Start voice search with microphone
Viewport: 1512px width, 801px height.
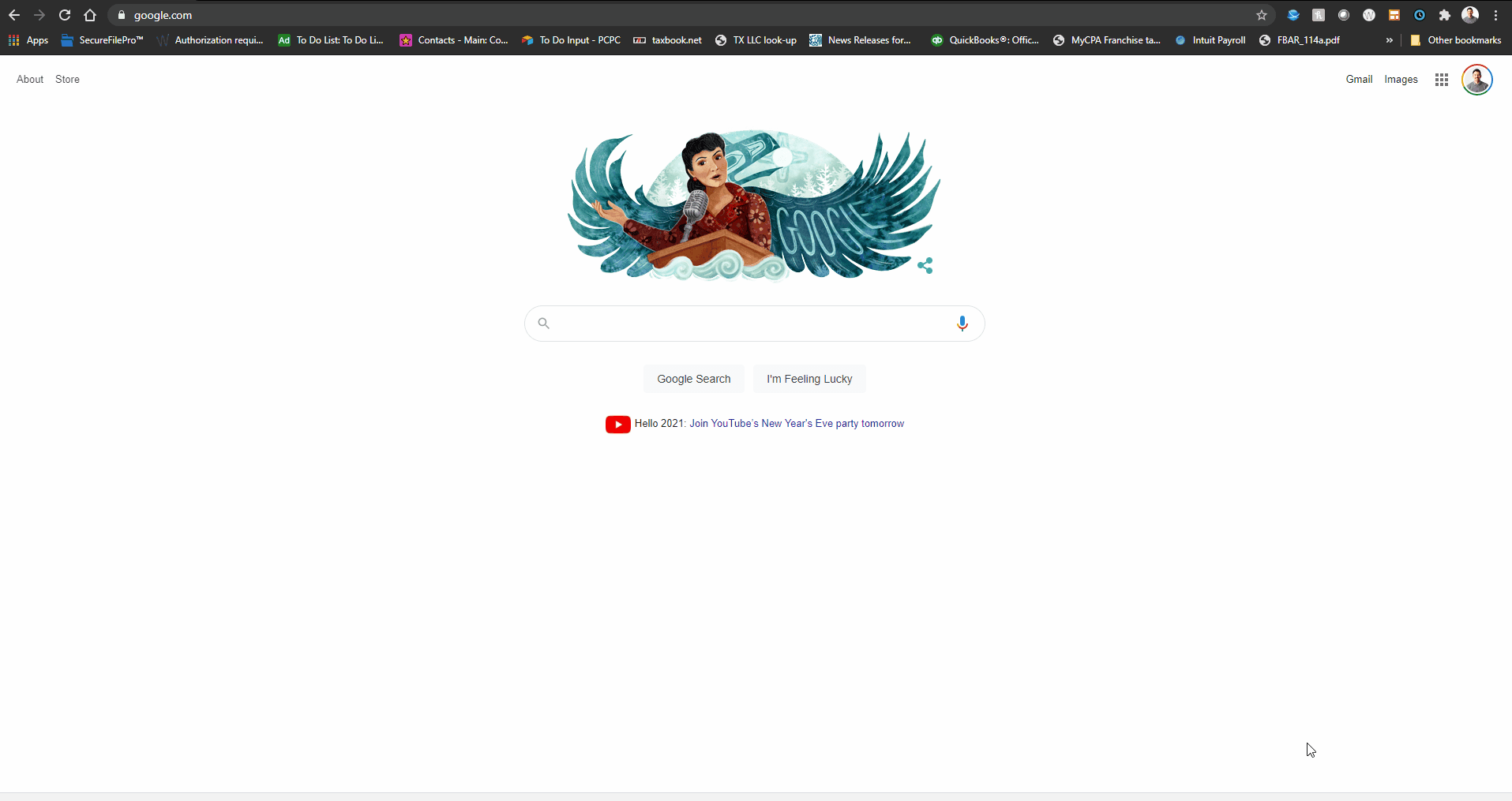(x=962, y=323)
